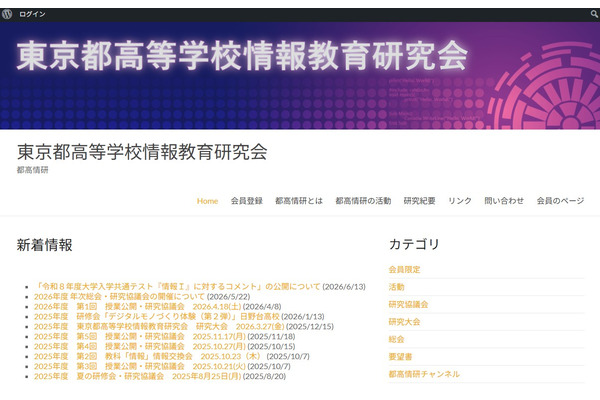Click the 新着情報 heading
Screen dimensions: 600x400
click(44, 245)
